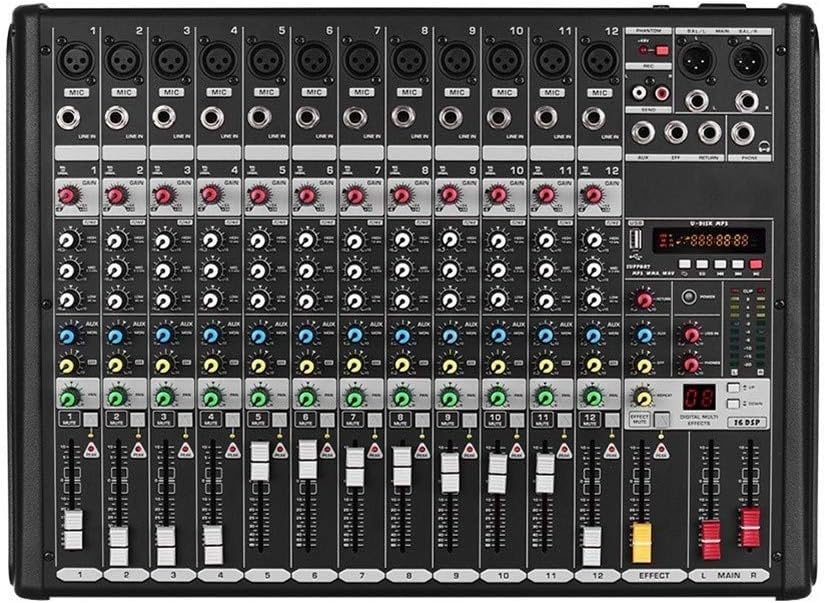Click the 16 DSP label

click(747, 423)
